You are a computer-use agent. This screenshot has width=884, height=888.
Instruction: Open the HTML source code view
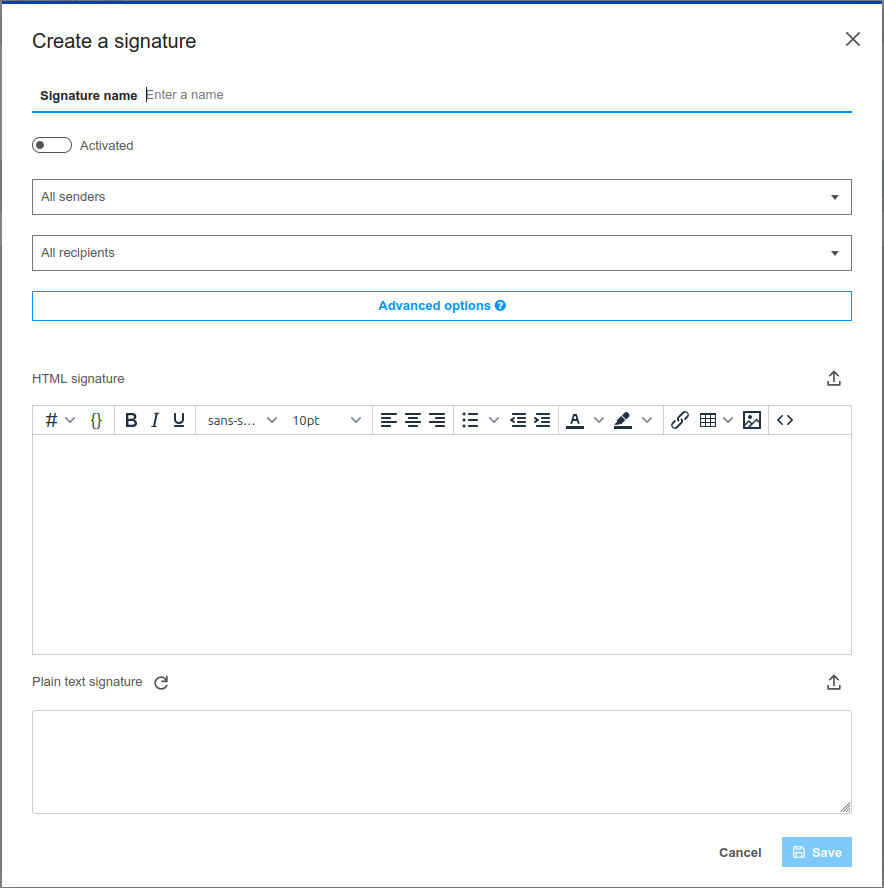pos(785,421)
